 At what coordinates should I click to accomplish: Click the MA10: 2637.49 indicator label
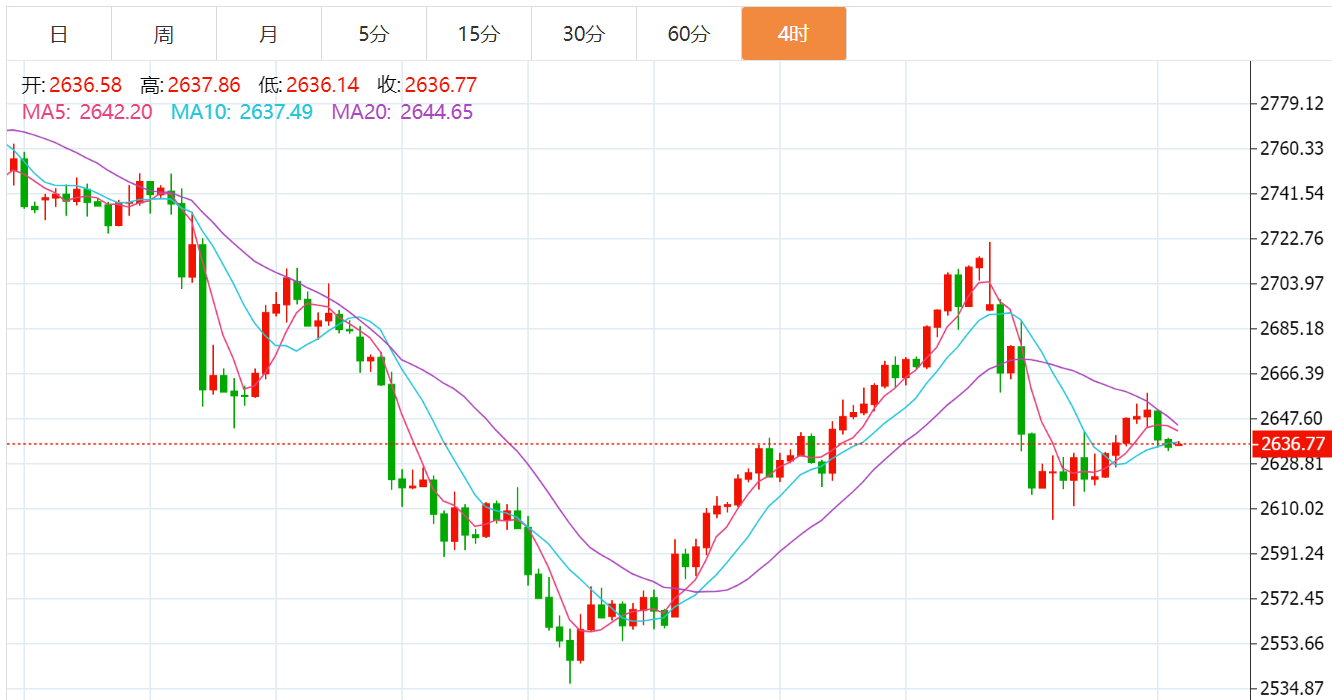pos(242,112)
